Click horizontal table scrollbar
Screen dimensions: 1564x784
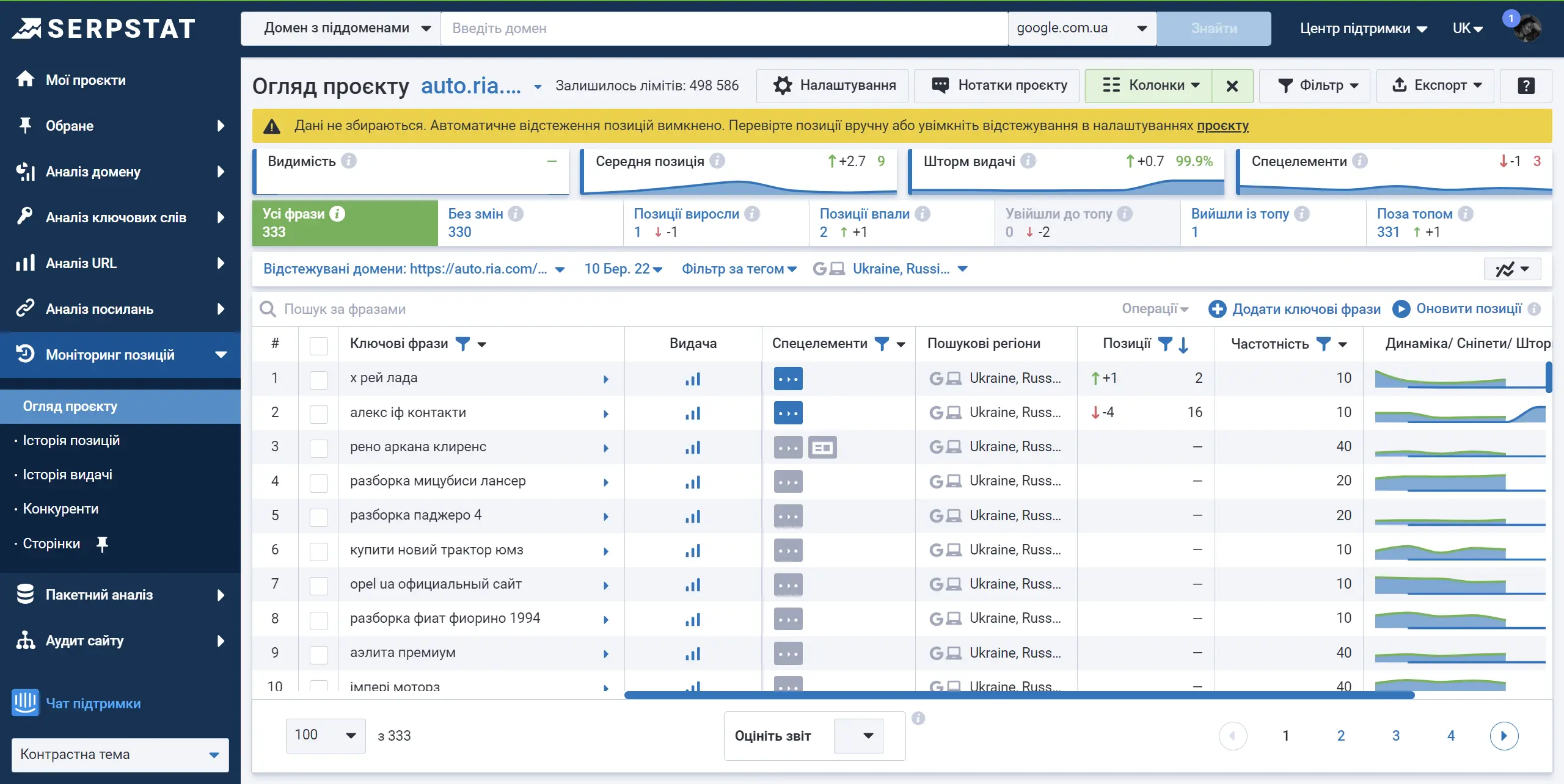(x=1019, y=695)
